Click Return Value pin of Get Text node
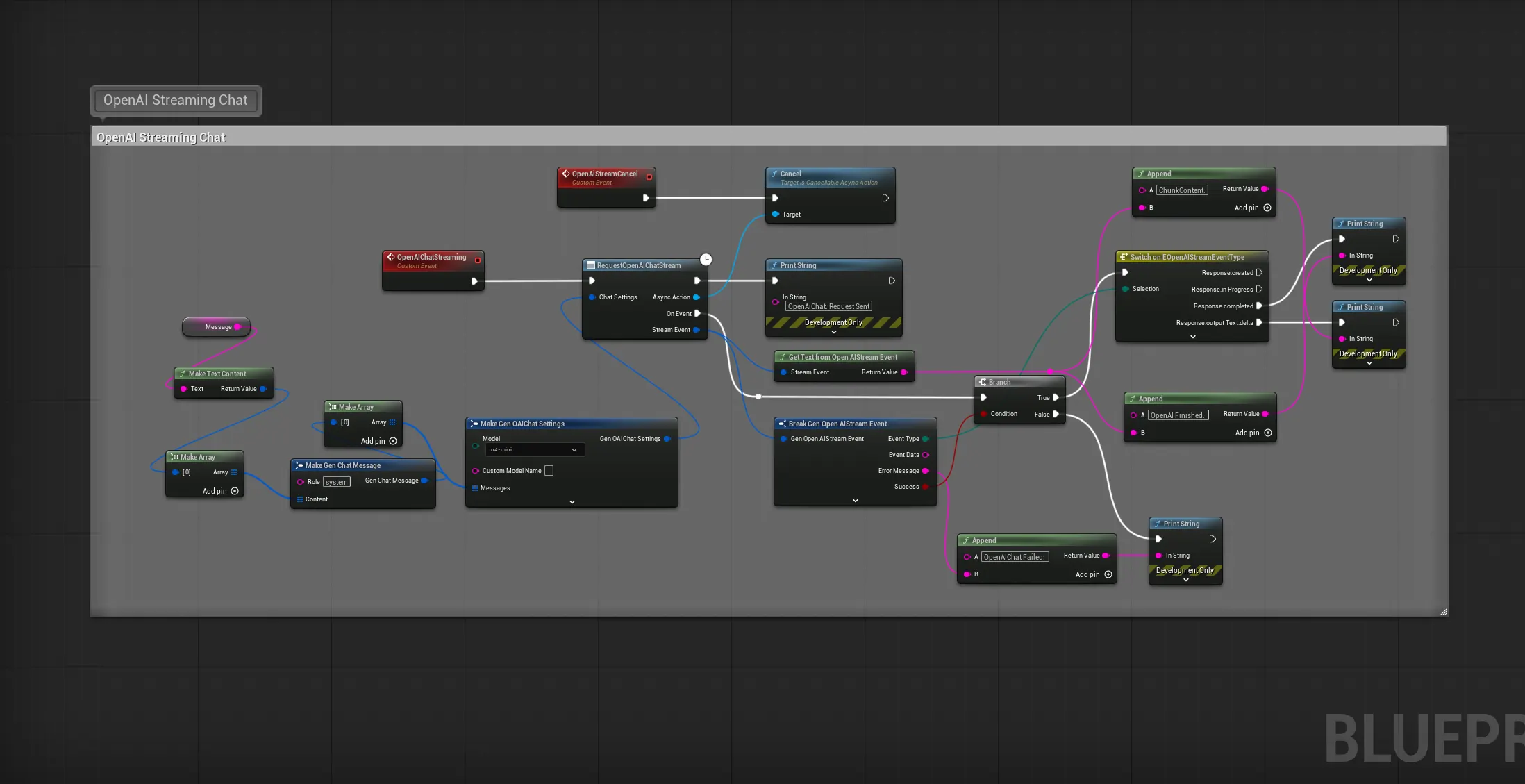The width and height of the screenshot is (1525, 784). coord(903,372)
